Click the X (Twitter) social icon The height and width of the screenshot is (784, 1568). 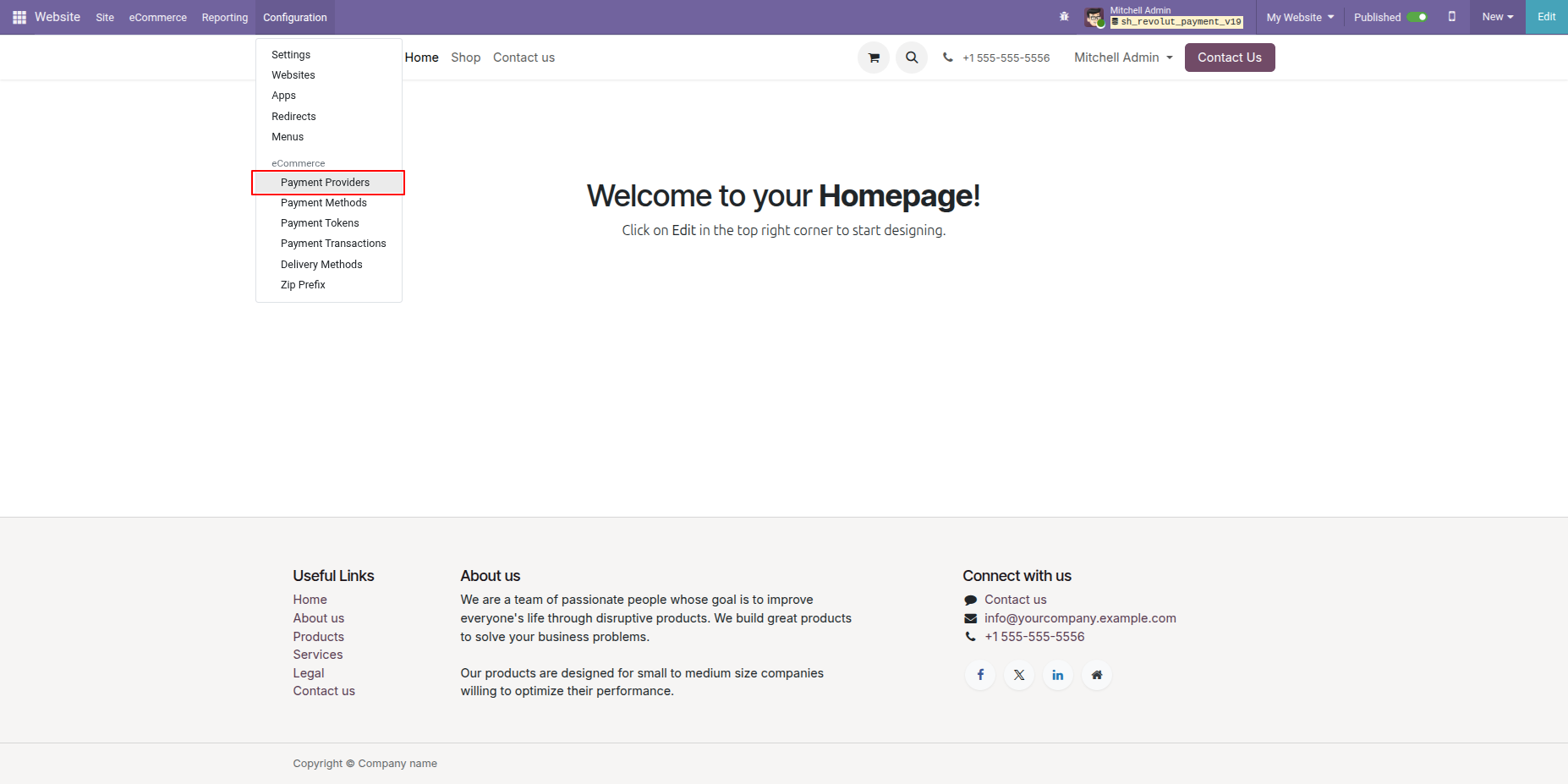point(1019,675)
